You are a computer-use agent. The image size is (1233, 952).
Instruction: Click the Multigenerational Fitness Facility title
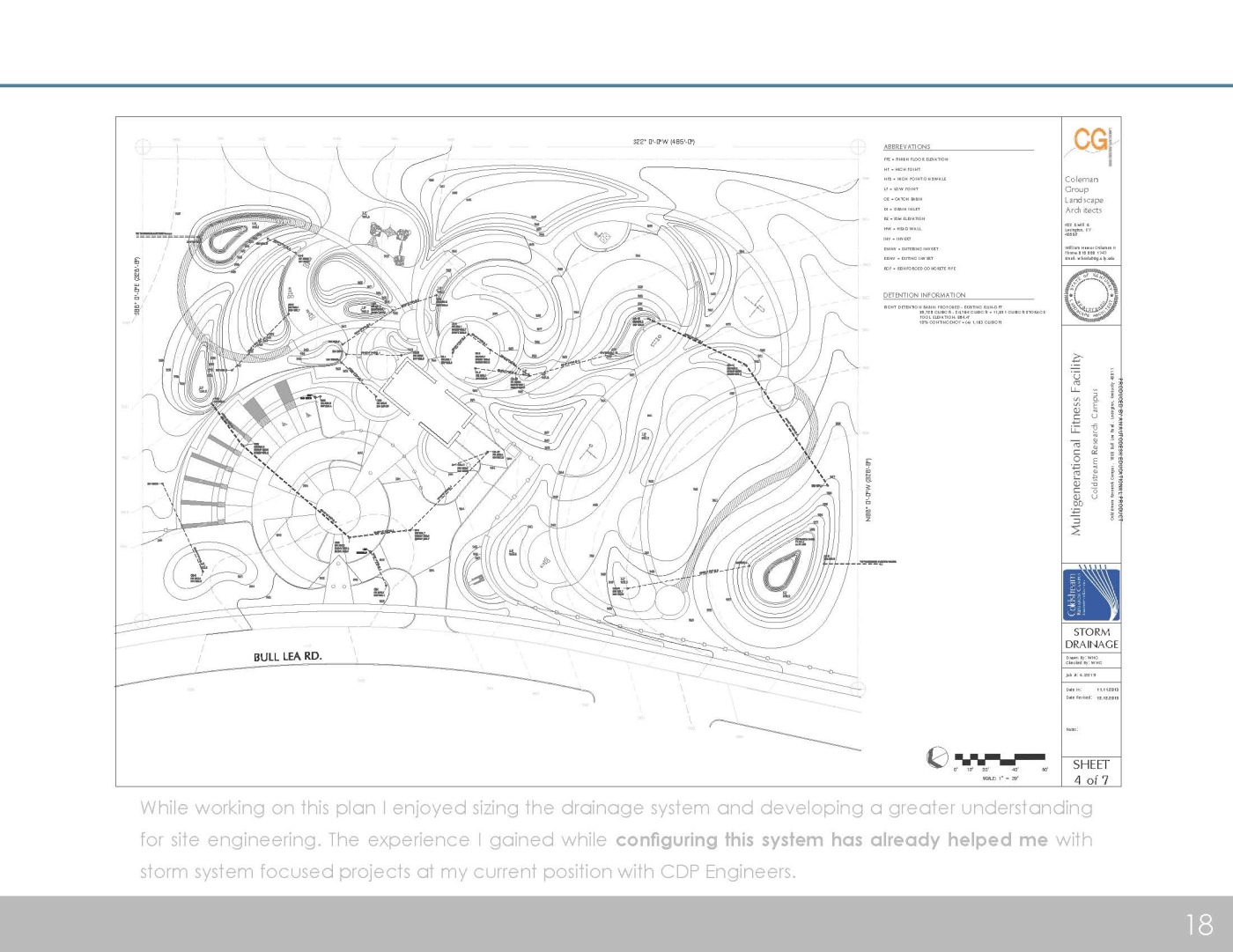click(x=1075, y=444)
